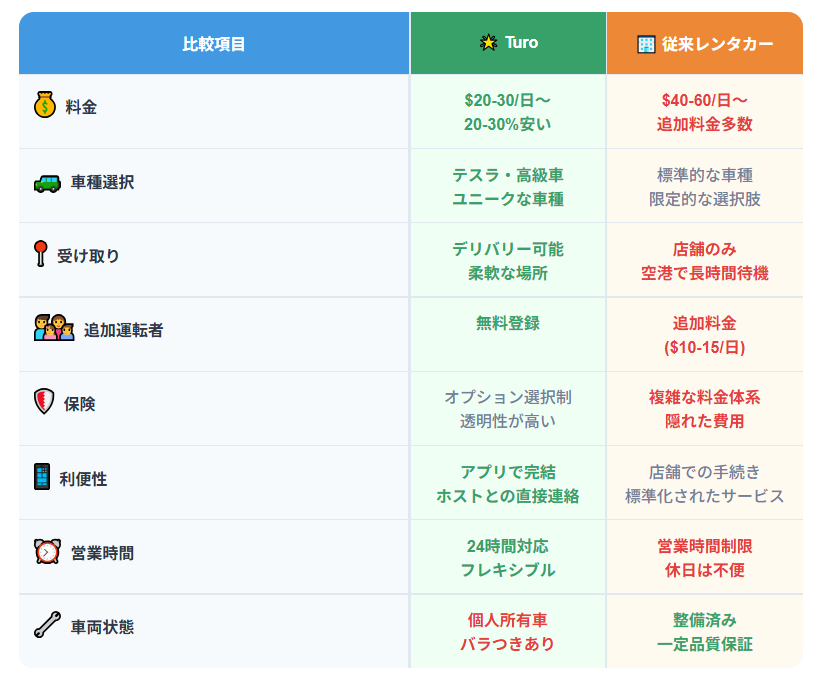Click the smartphone icon beside 利便性
822x675 pixels.
tap(42, 476)
